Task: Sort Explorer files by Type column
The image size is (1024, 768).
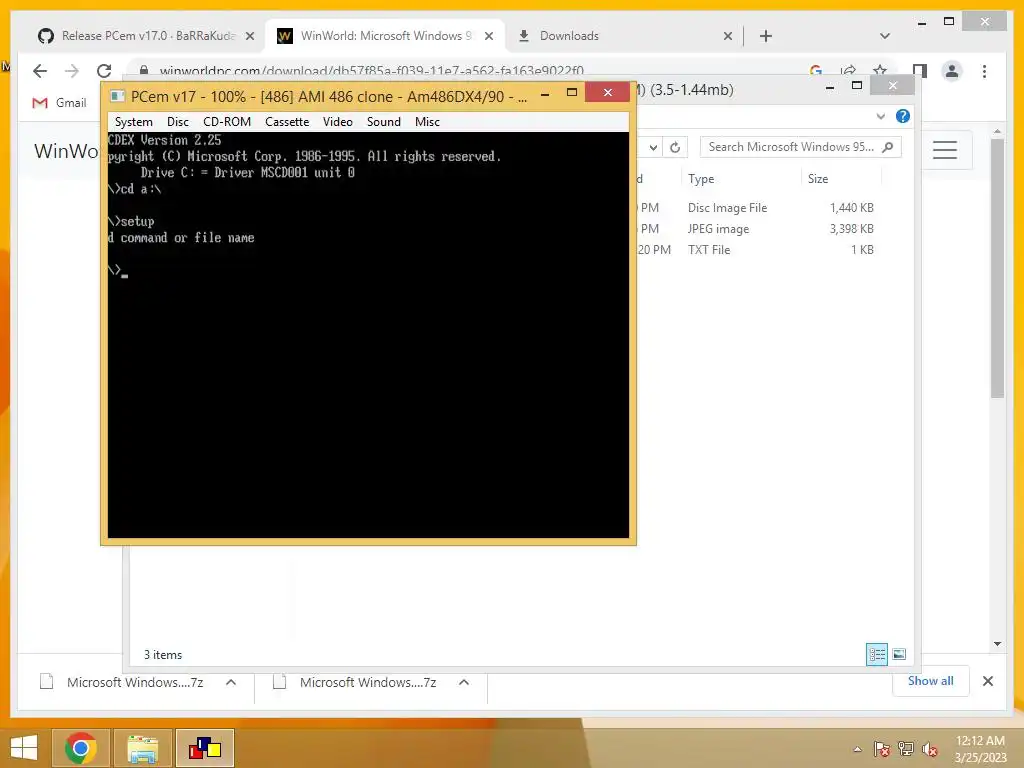Action: click(701, 179)
